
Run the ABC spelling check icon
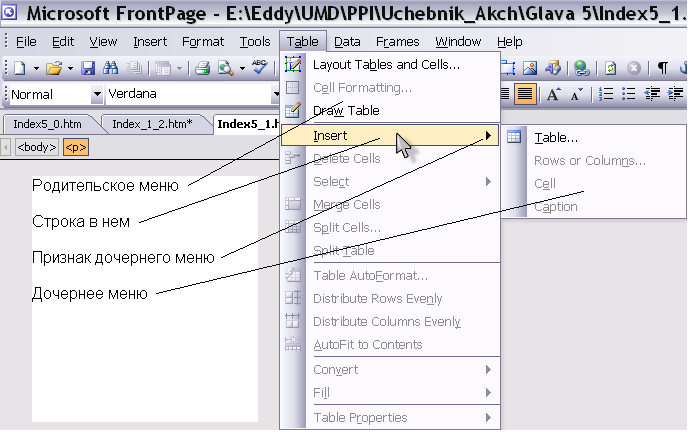260,67
